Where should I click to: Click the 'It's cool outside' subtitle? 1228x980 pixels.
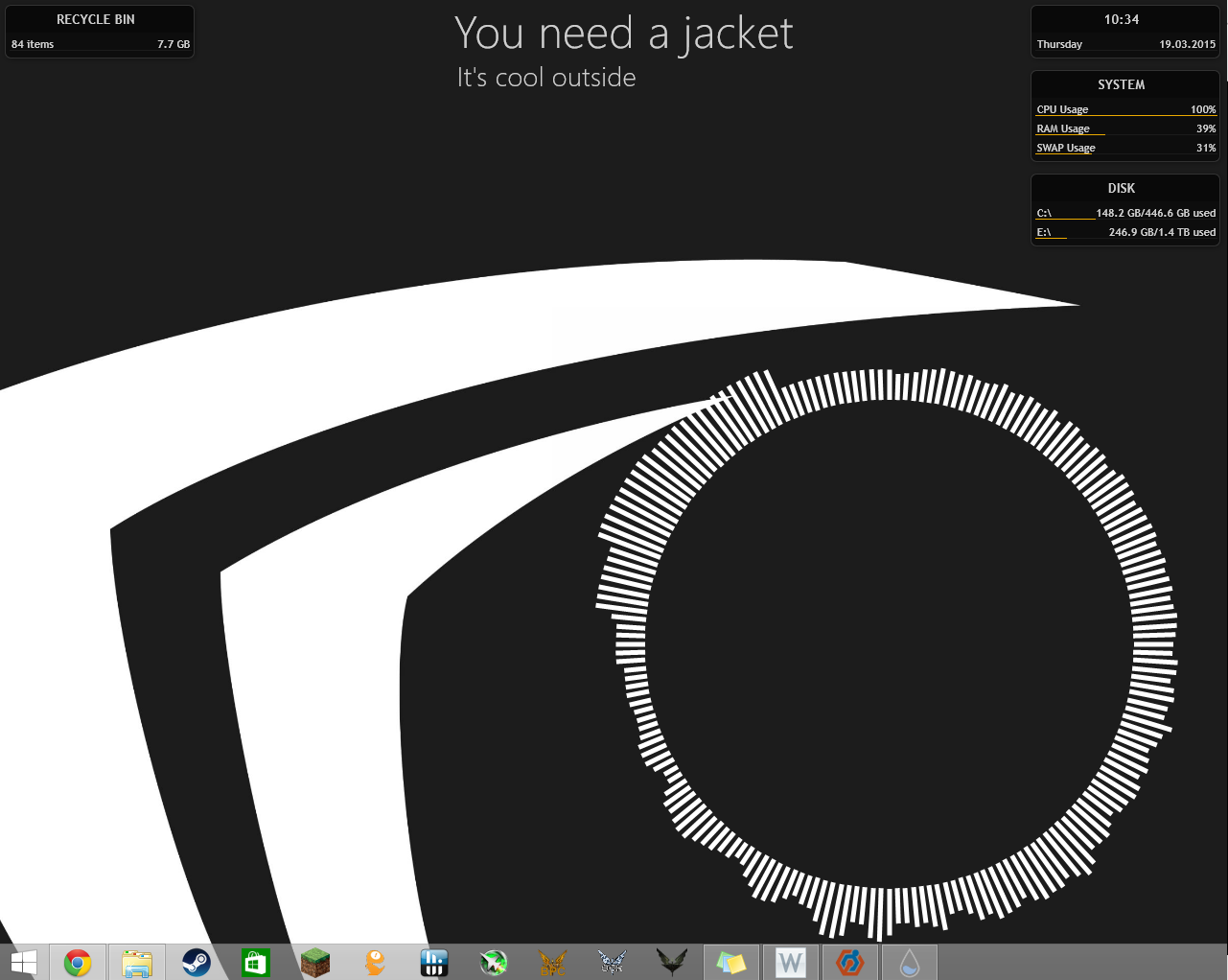coord(546,77)
